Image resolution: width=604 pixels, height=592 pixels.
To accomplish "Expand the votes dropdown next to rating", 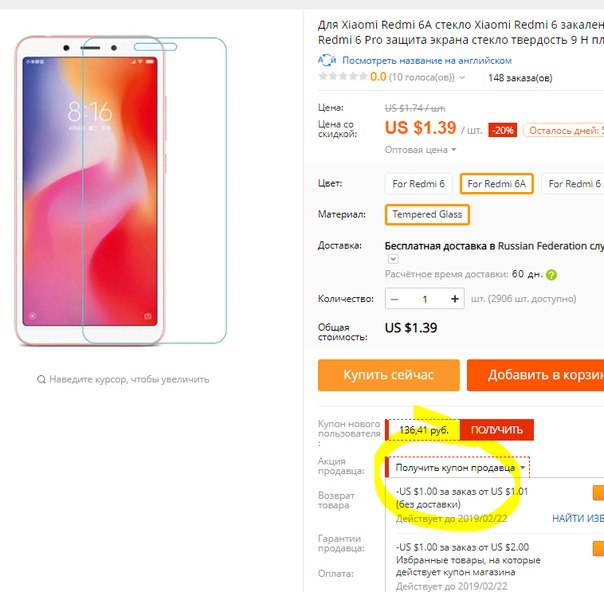I will coord(462,78).
